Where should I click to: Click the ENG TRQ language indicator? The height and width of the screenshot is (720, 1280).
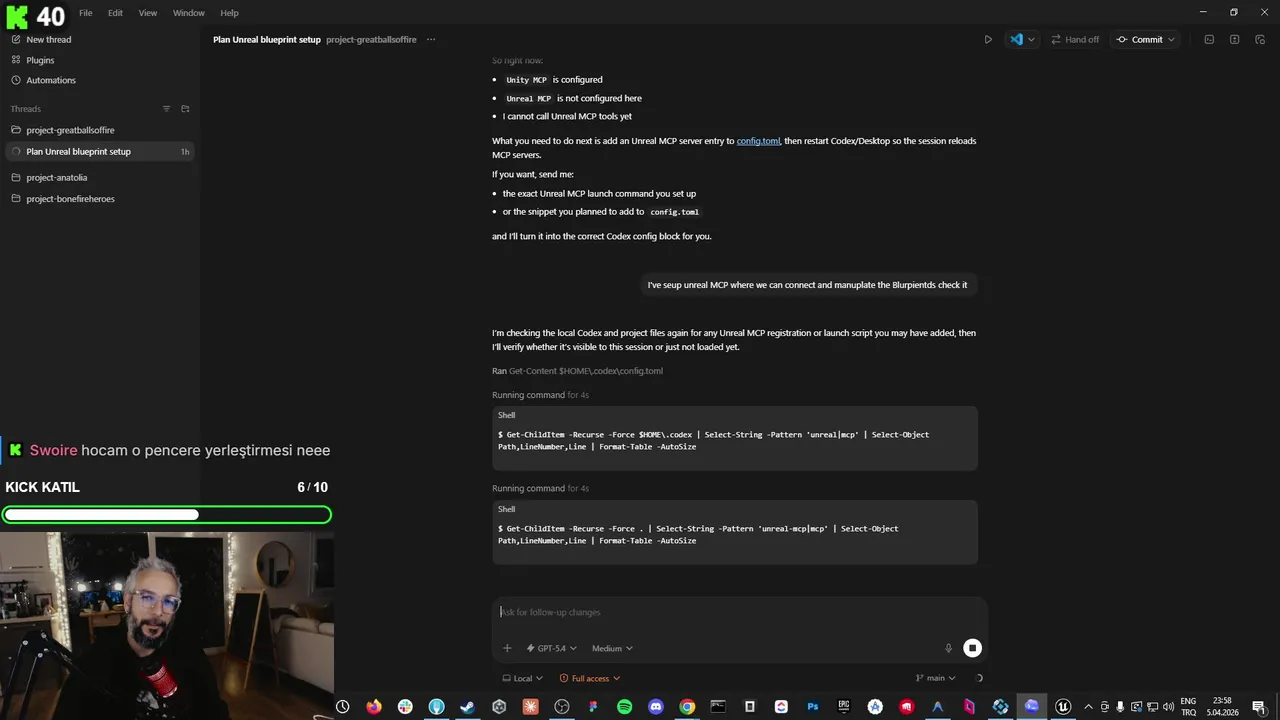[x=1188, y=707]
